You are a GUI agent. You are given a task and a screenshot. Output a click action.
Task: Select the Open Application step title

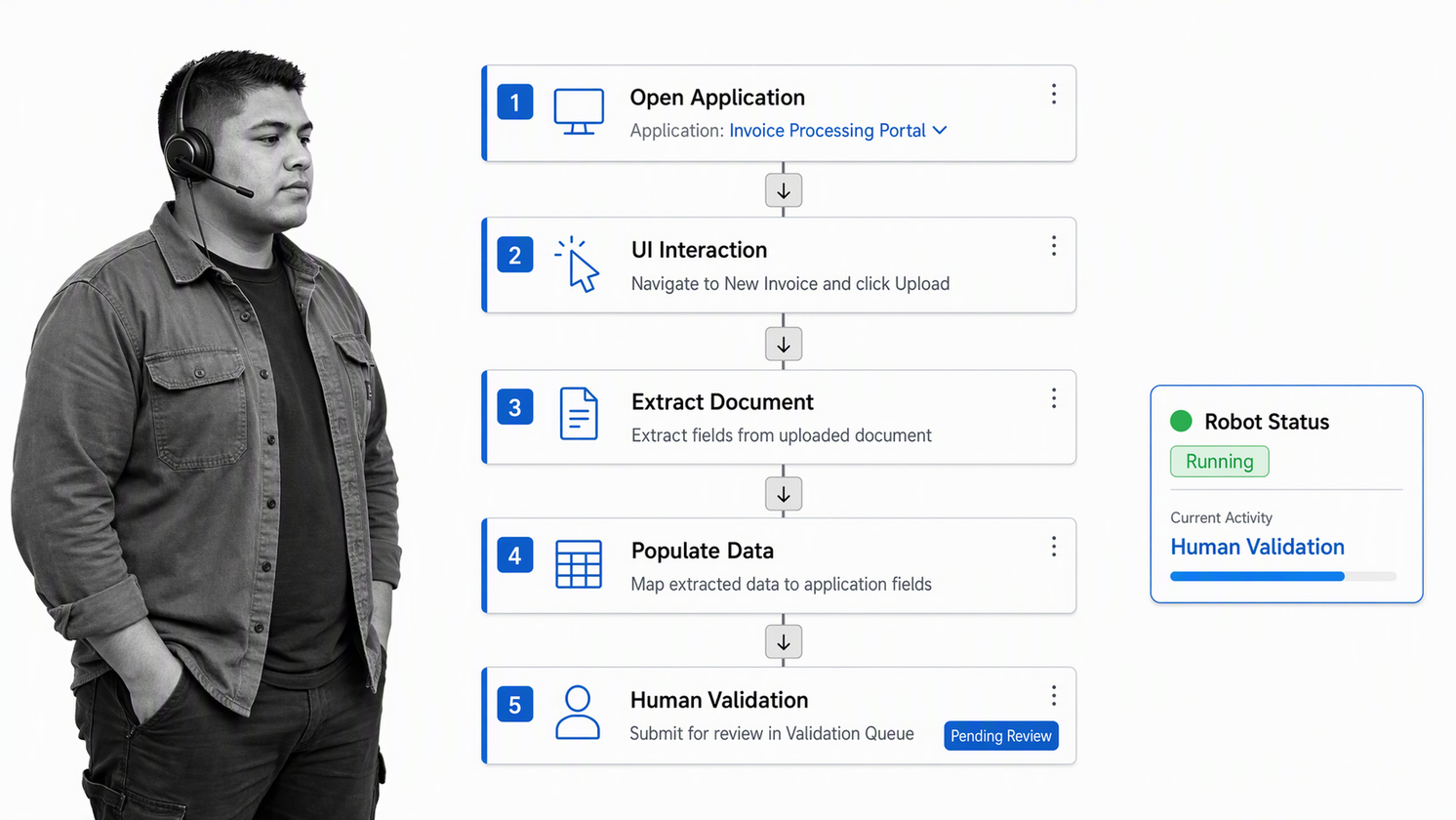717,98
